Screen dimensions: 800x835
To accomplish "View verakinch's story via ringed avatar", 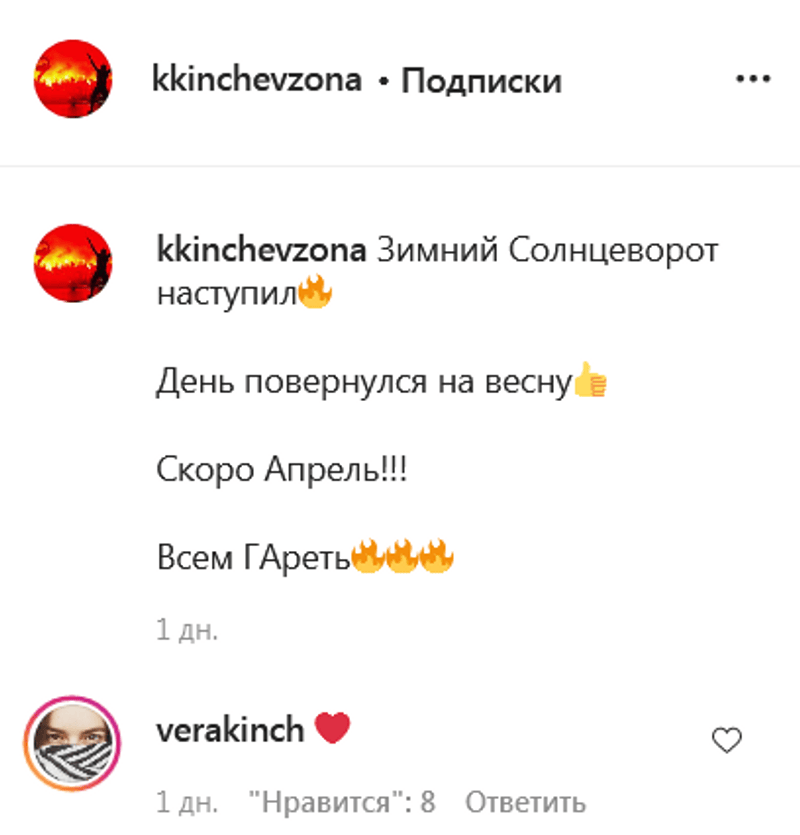I will coord(72,743).
